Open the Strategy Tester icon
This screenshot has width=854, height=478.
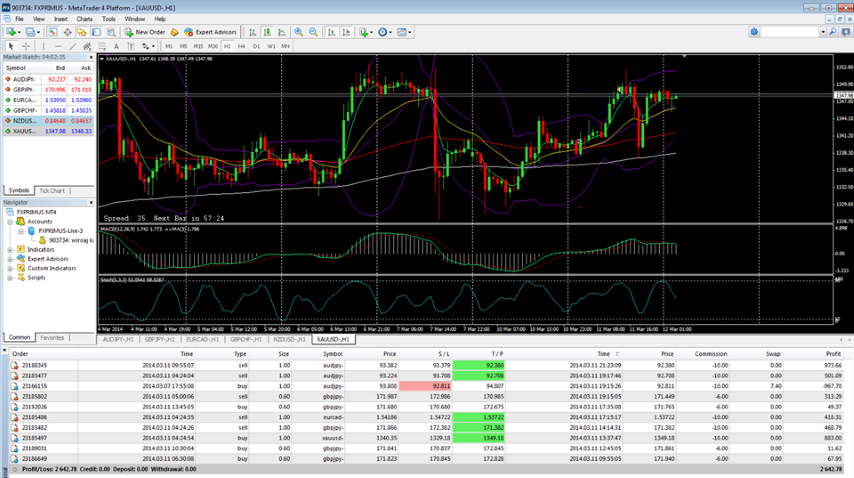click(x=111, y=32)
